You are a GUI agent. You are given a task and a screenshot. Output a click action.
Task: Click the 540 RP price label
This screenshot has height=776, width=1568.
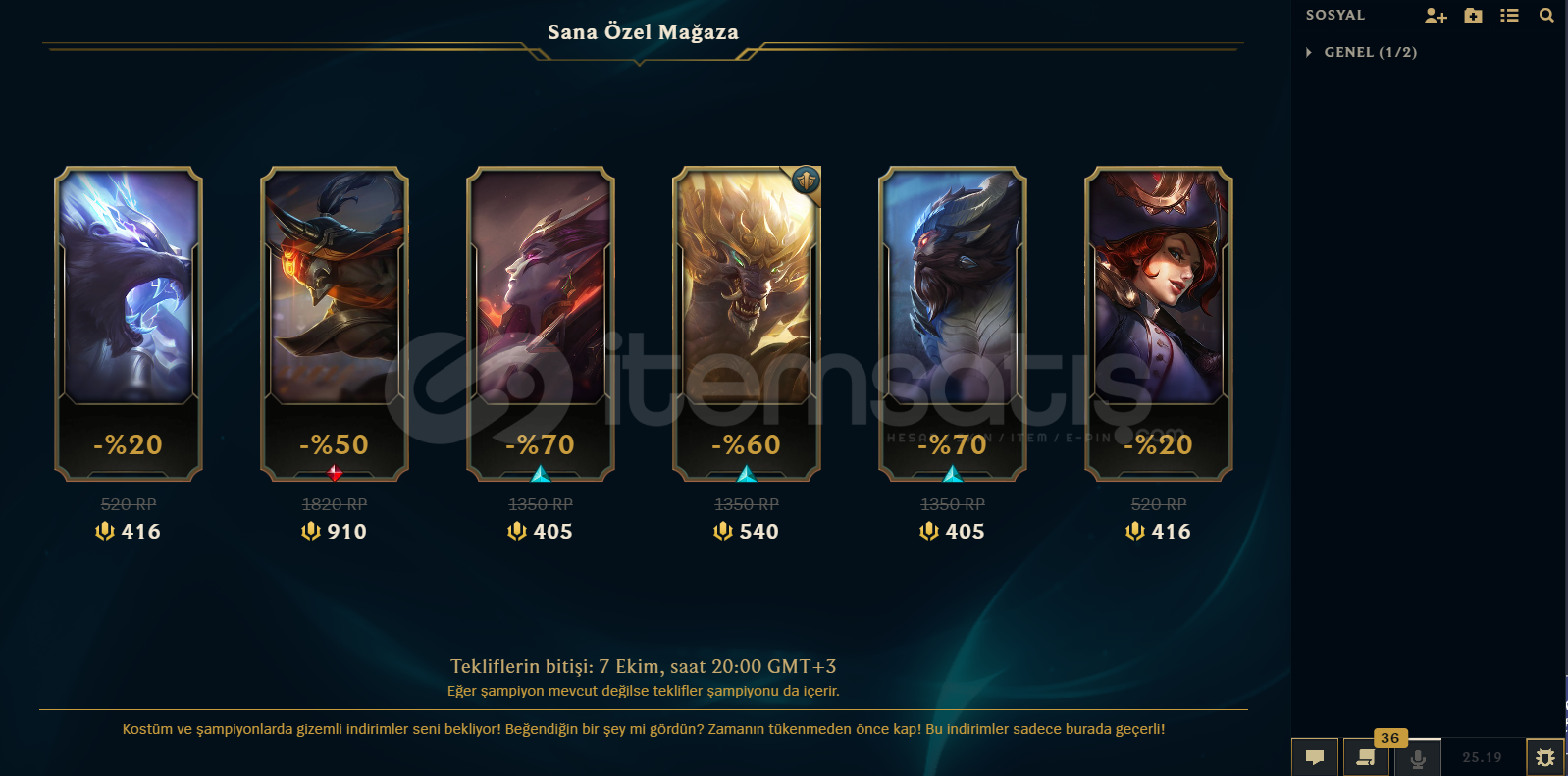[x=746, y=532]
